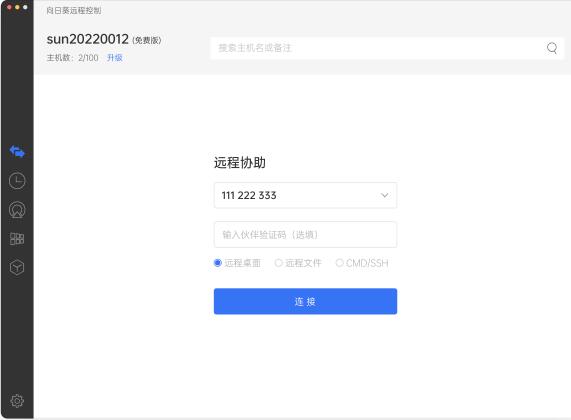Click the 远程协助 heading
Image resolution: width=571 pixels, height=420 pixels.
tap(240, 162)
